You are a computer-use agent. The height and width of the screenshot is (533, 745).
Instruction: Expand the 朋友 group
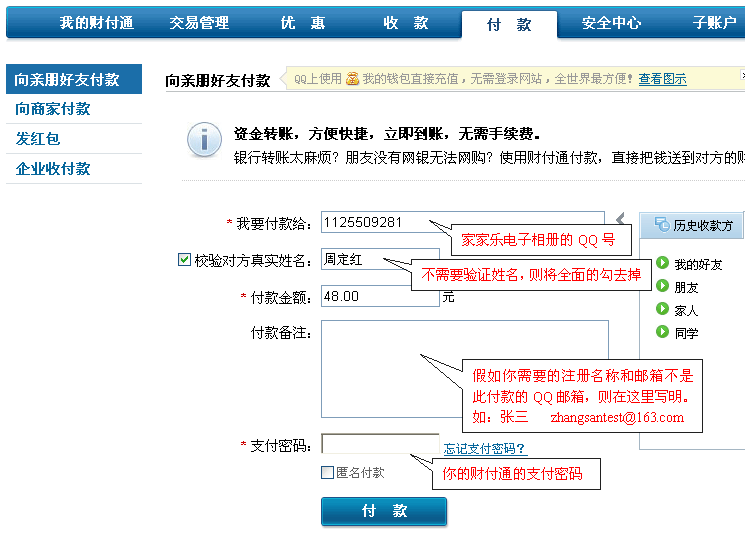(x=662, y=286)
